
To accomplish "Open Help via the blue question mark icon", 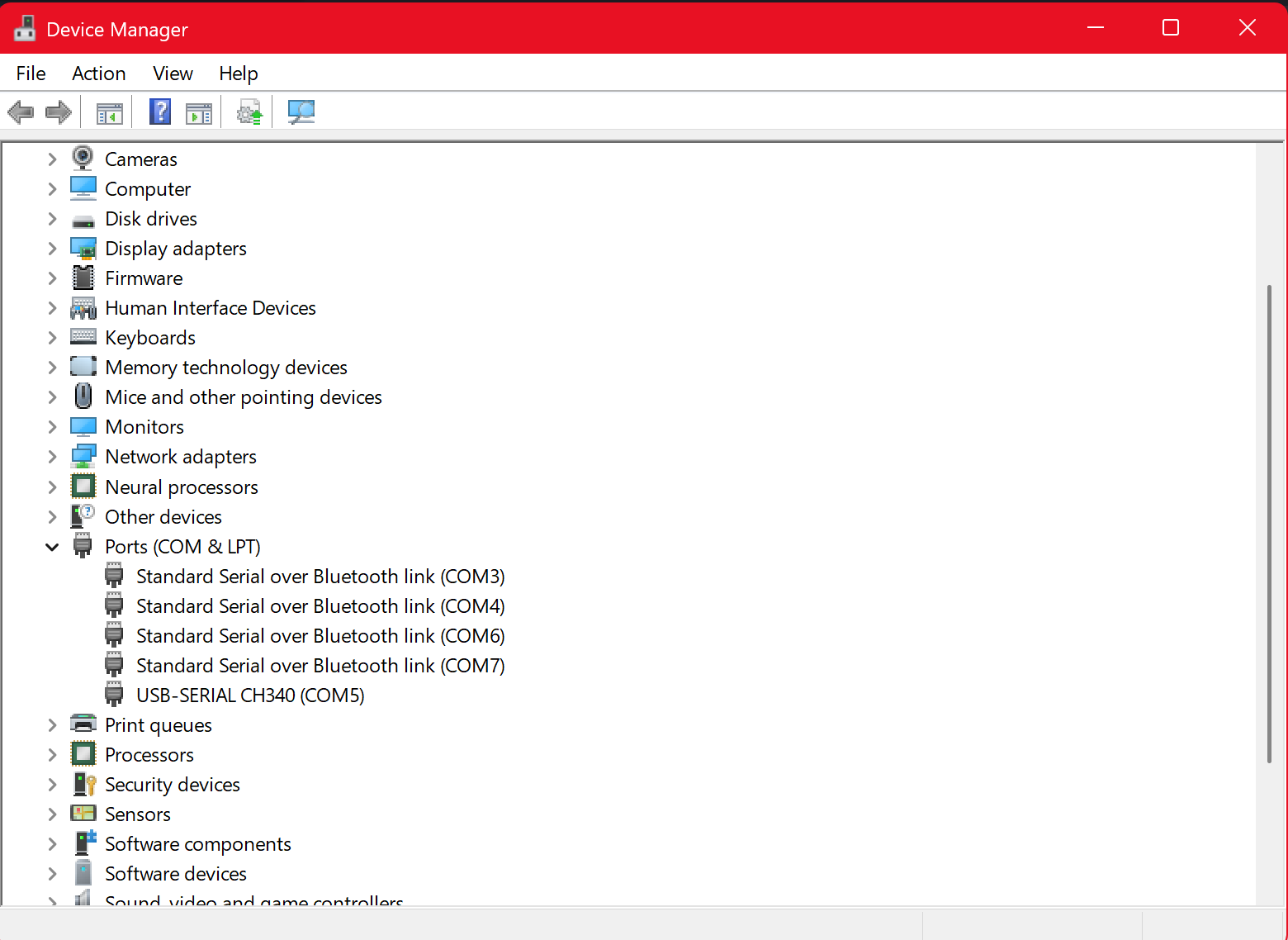I will [x=160, y=112].
